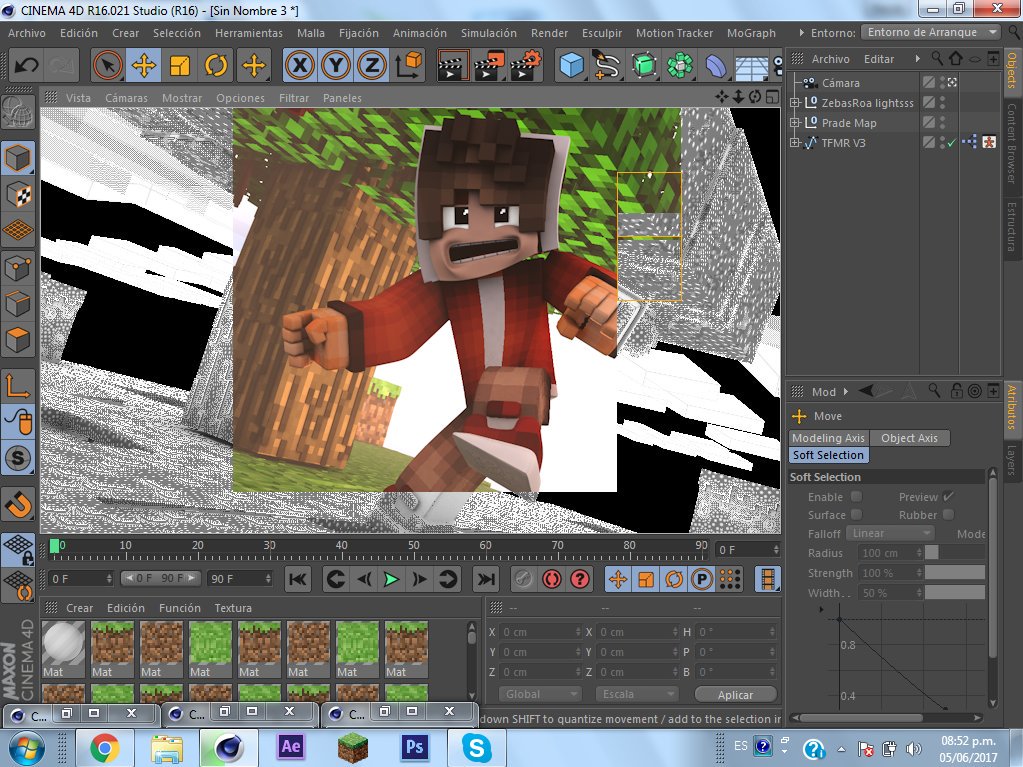The width and height of the screenshot is (1023, 767).
Task: Open viewport Cámaras menu
Action: click(x=126, y=98)
